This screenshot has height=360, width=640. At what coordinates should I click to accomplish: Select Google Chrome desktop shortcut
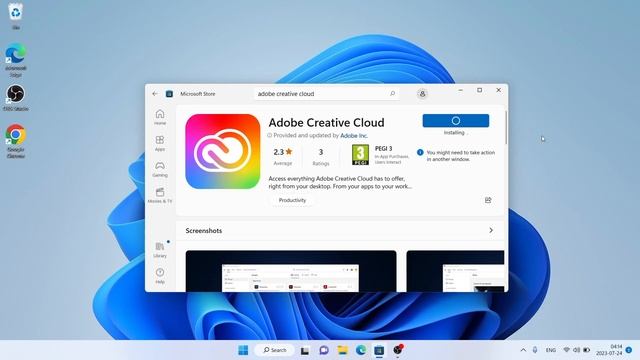point(16,141)
